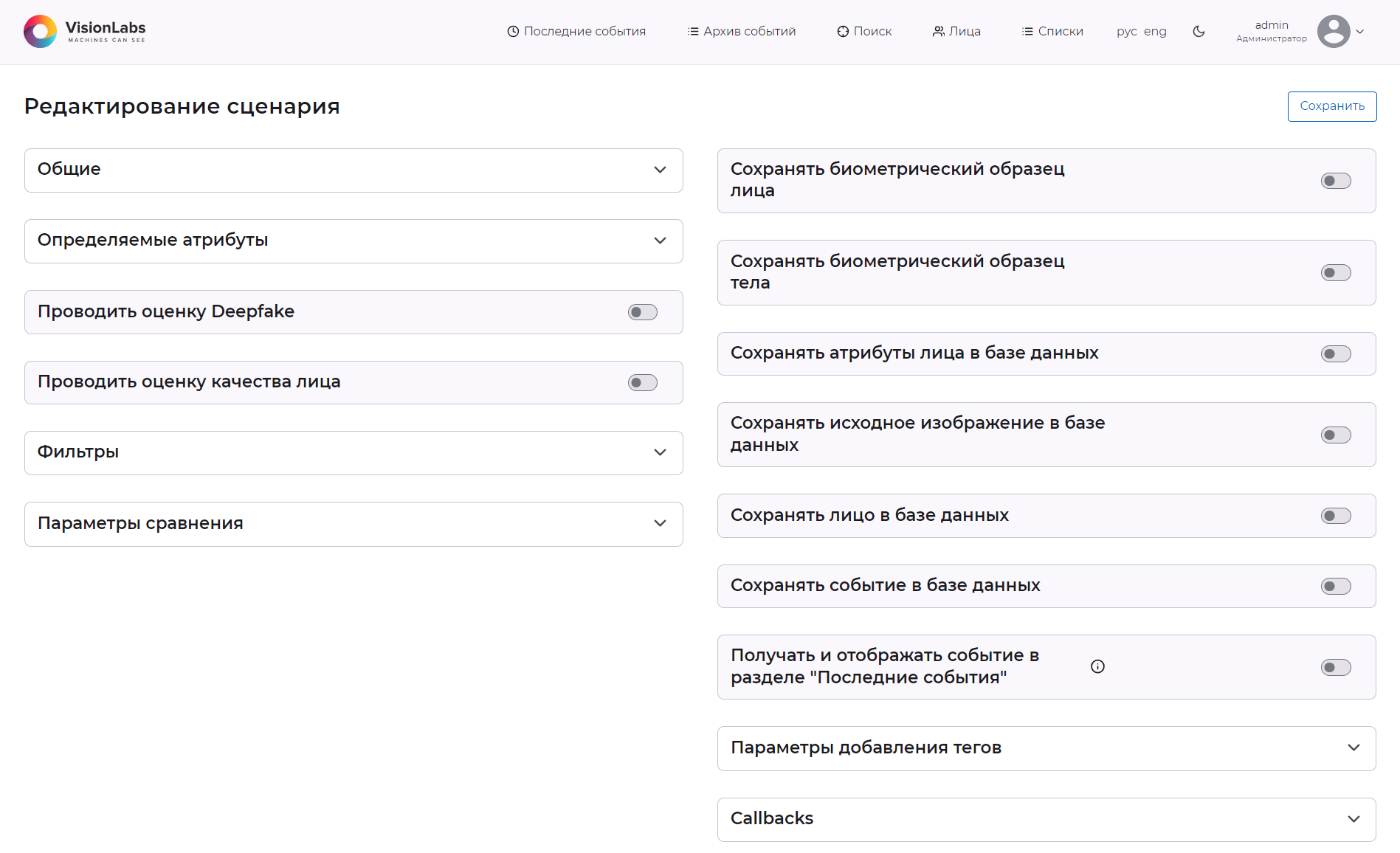
Task: Toggle Получать и отображать событие switch
Action: pos(1336,668)
